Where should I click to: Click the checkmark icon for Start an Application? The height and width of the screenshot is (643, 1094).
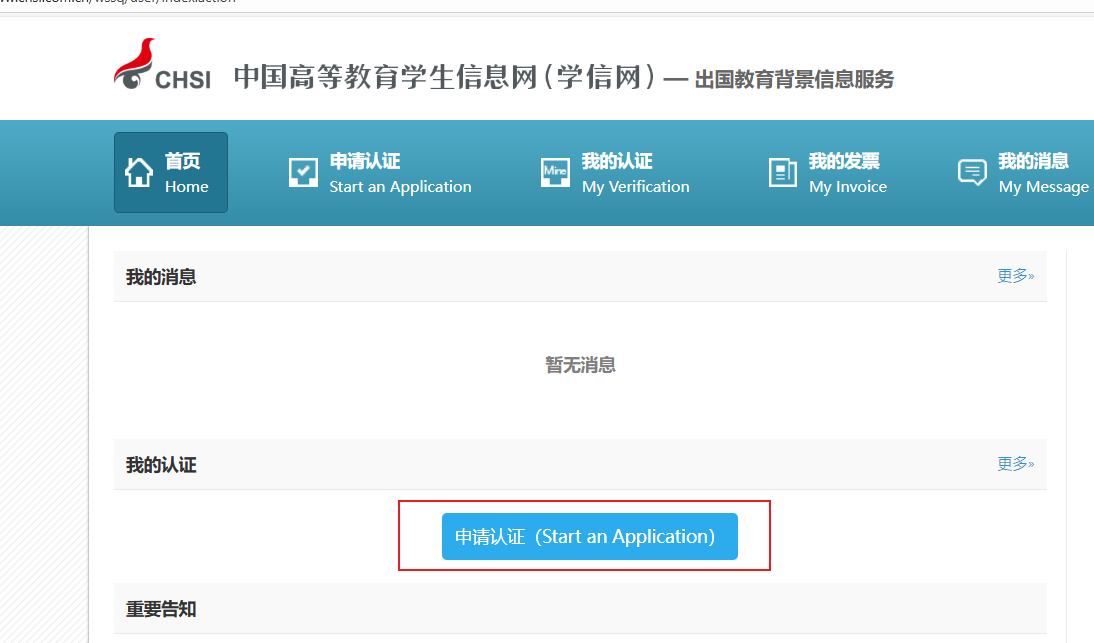point(303,173)
